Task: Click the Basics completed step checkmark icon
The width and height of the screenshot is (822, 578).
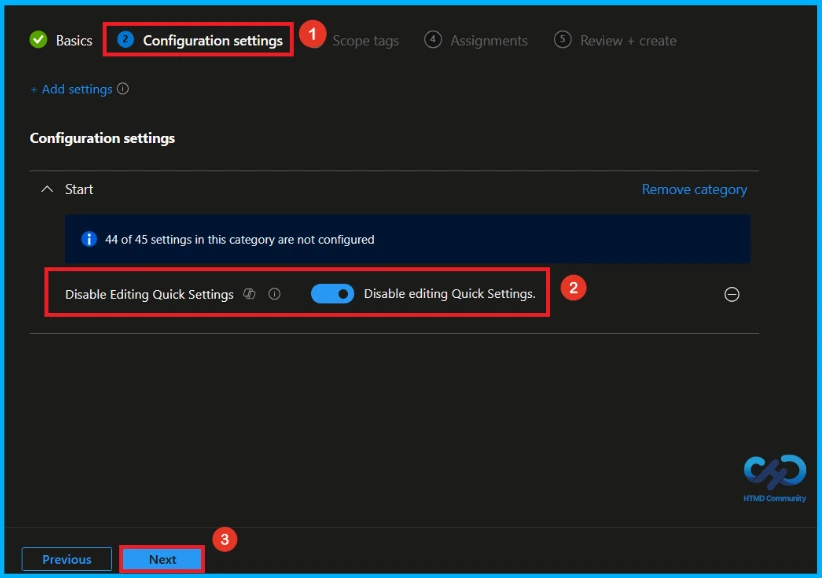Action: coord(38,40)
